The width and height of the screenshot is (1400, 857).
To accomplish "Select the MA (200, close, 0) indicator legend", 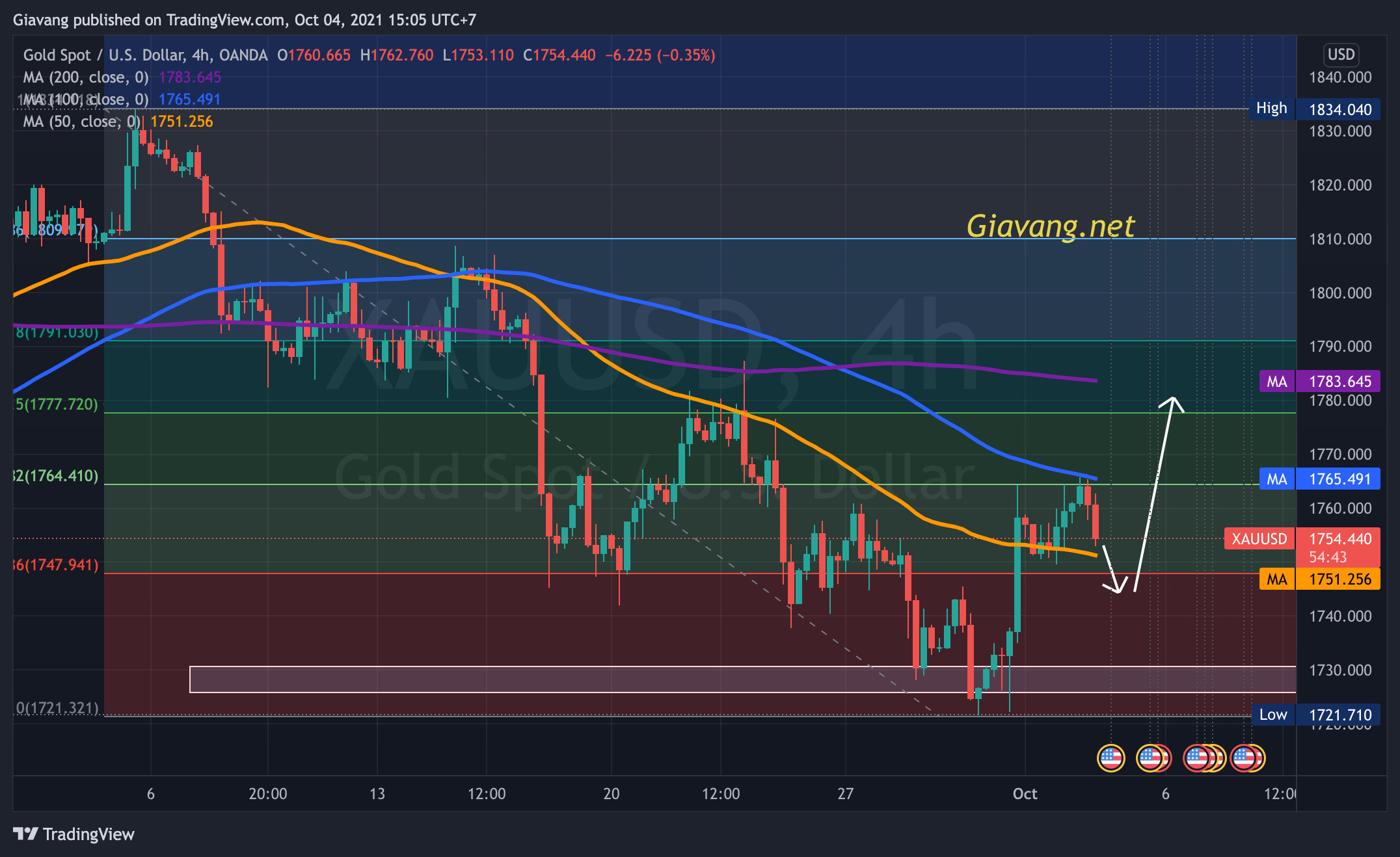I will point(86,77).
